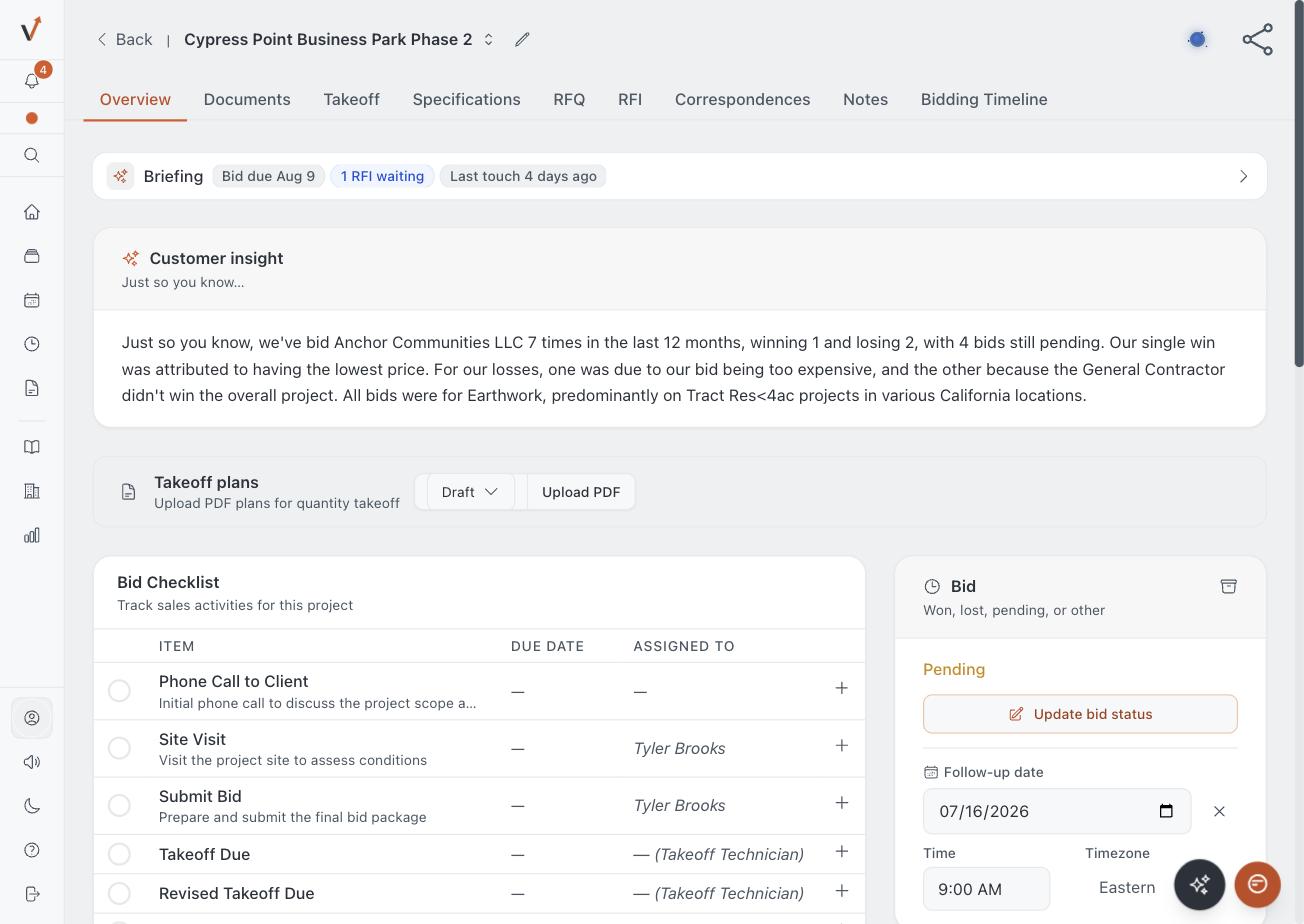This screenshot has height=924, width=1304.
Task: Click Upload PDF button
Action: click(581, 492)
